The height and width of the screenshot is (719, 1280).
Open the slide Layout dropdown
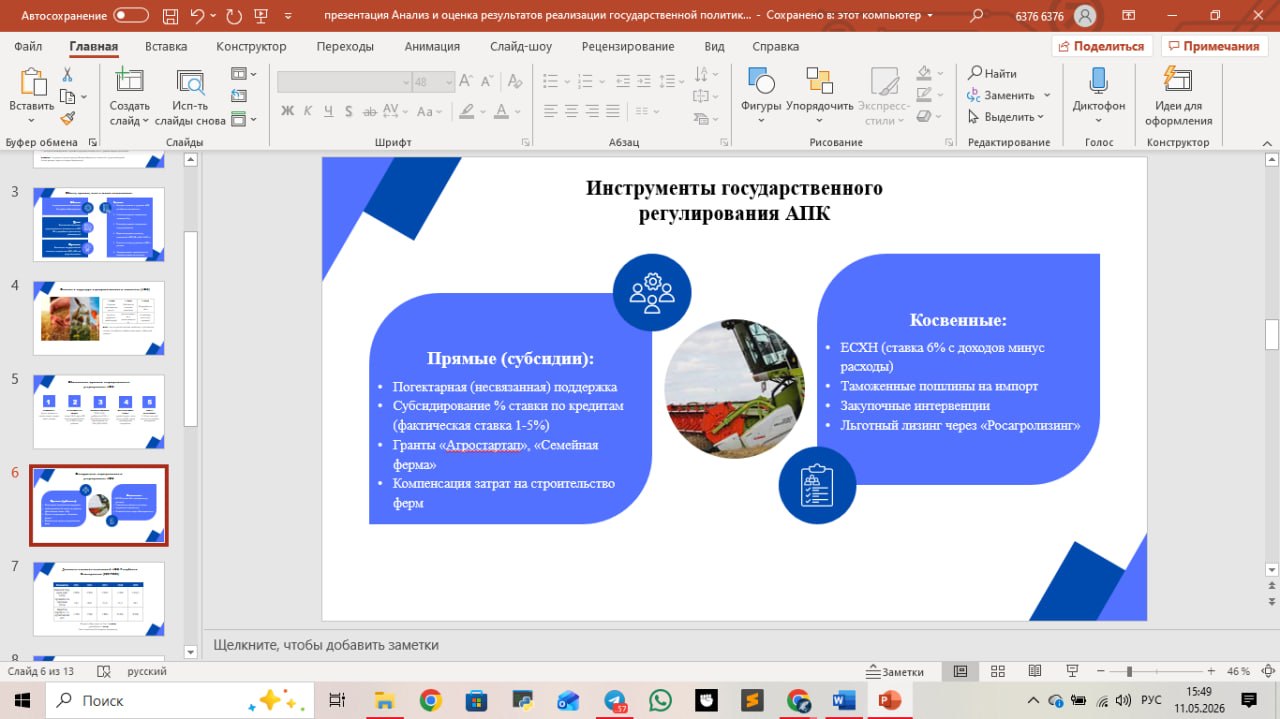click(x=244, y=74)
